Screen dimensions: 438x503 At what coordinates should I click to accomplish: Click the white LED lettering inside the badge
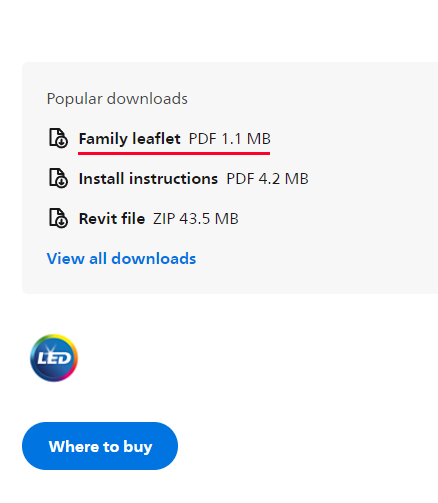coord(54,359)
